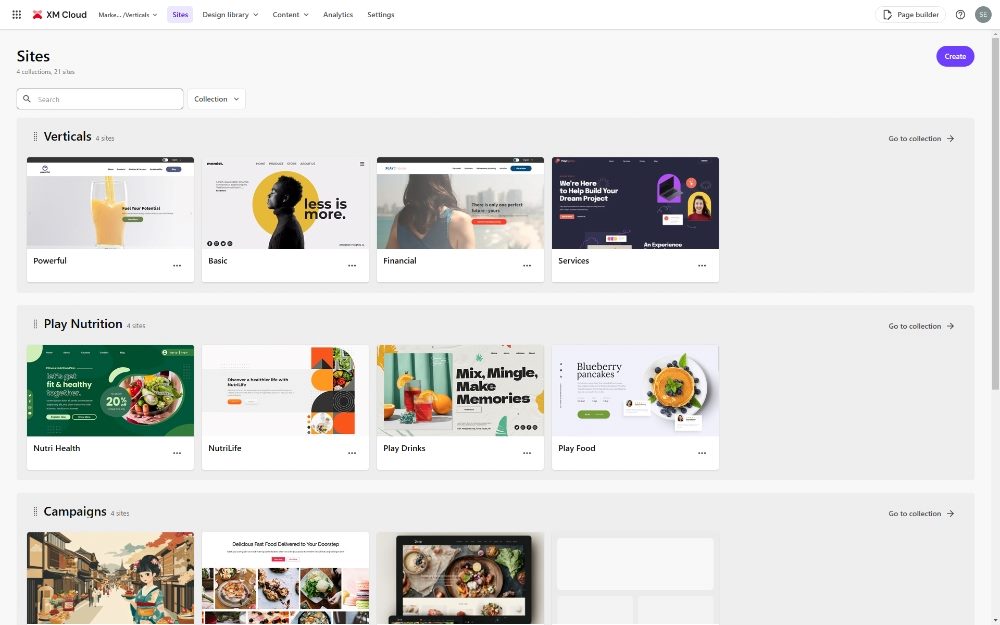1000x625 pixels.
Task: Click the Nutri Health site name
Action: point(57,448)
